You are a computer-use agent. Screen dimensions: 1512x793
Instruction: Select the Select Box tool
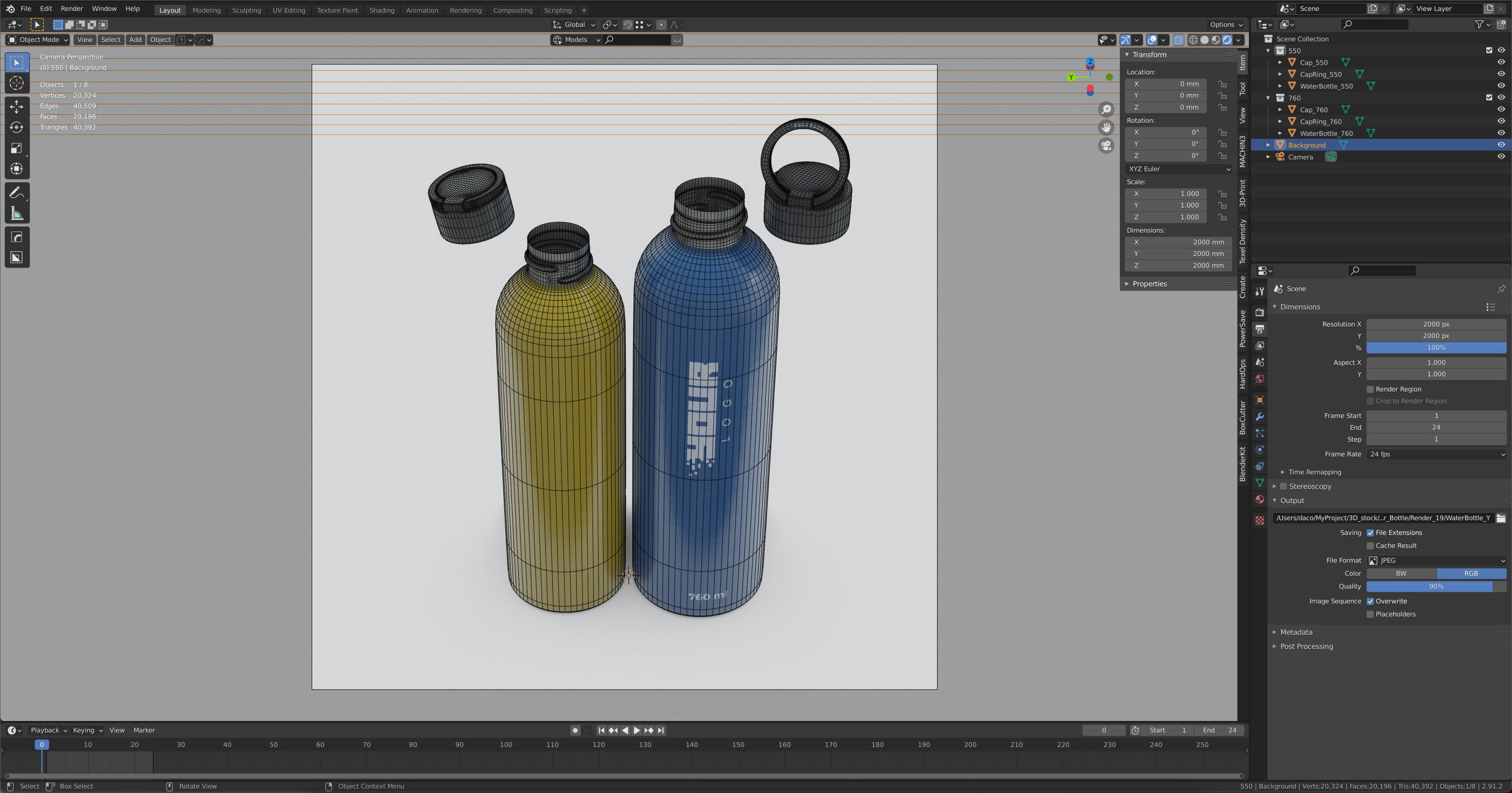(17, 62)
